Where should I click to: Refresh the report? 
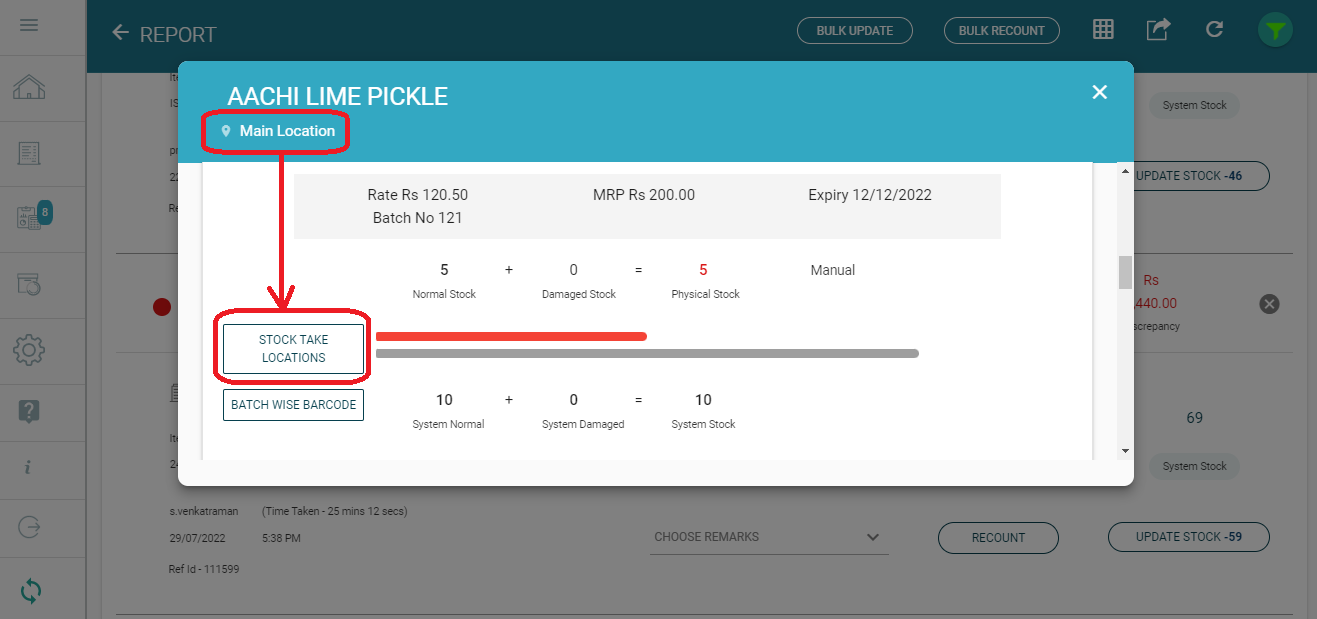[1215, 30]
